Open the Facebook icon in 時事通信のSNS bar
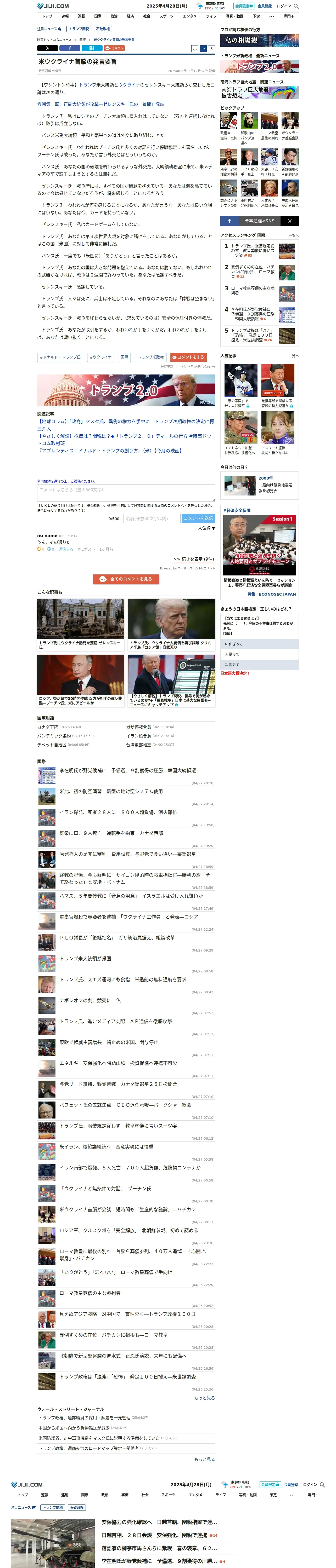Viewport: 336px width, 1568px height. [229, 221]
